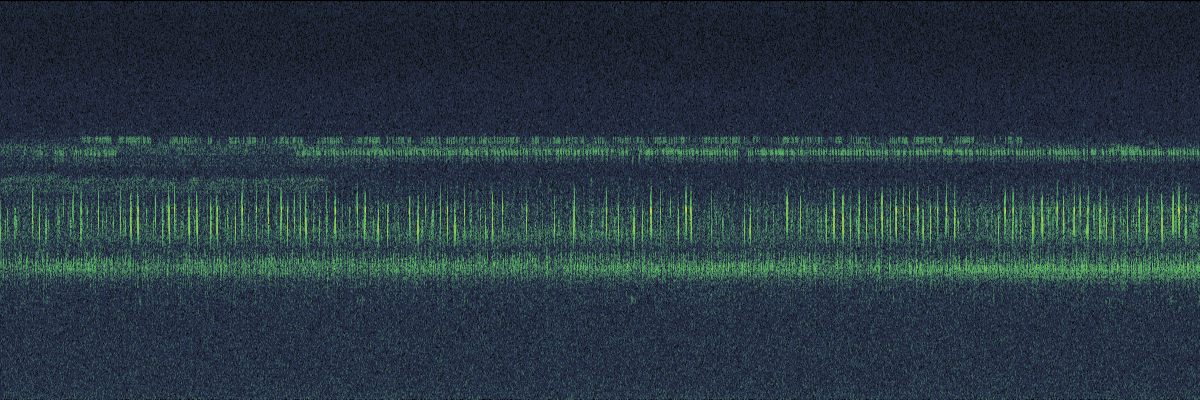Click the dark gap between upper bands and spikes

tap(600, 172)
